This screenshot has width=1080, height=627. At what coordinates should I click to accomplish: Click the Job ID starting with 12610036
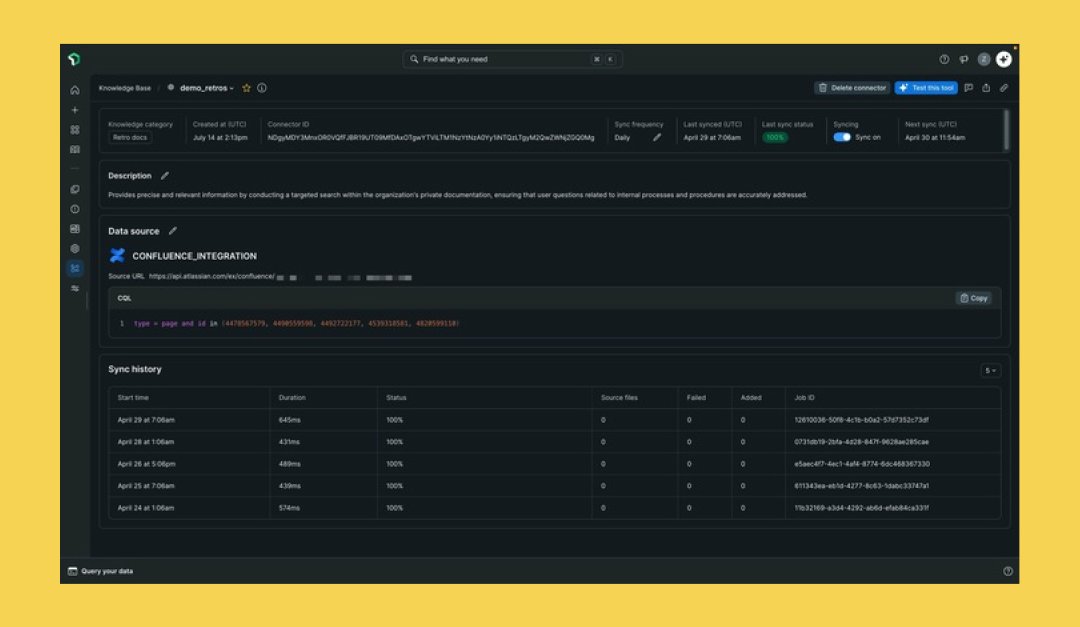click(861, 420)
